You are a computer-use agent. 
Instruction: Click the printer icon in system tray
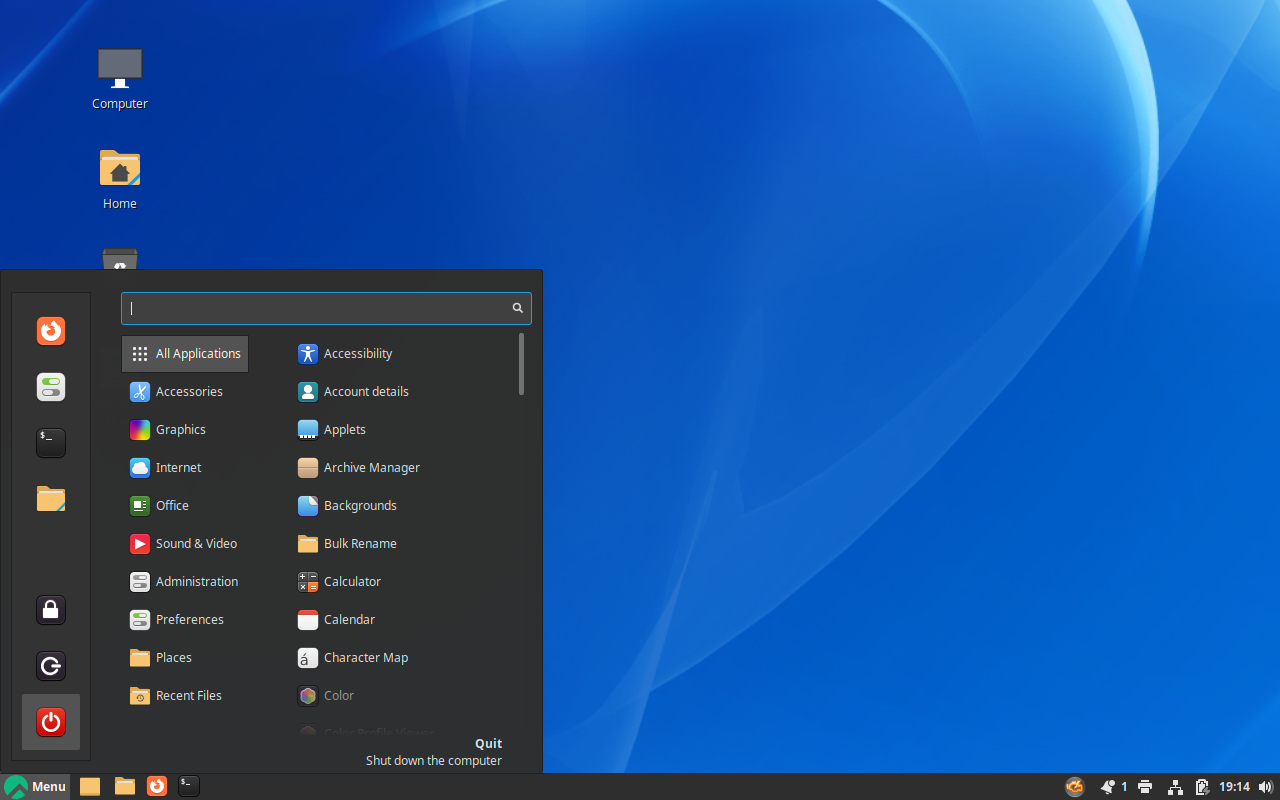click(1145, 787)
